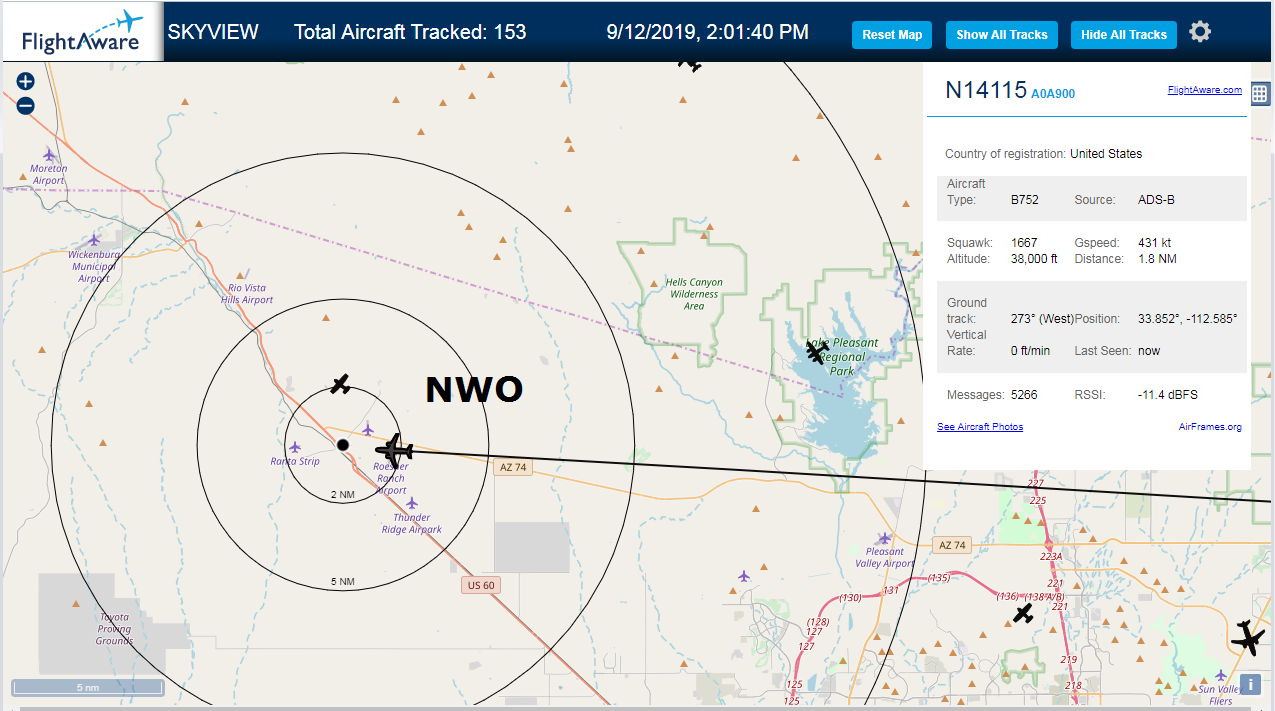Click the receiver site black dot

tap(342, 445)
